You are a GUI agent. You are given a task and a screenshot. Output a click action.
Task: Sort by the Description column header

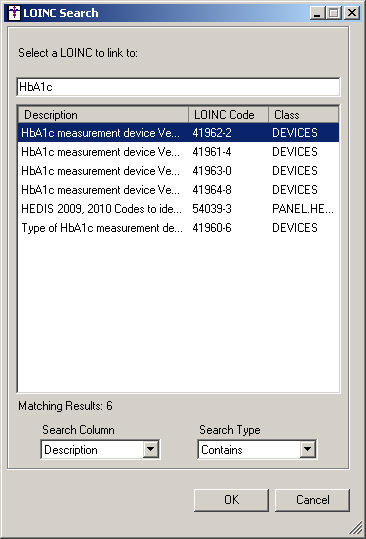(103, 114)
